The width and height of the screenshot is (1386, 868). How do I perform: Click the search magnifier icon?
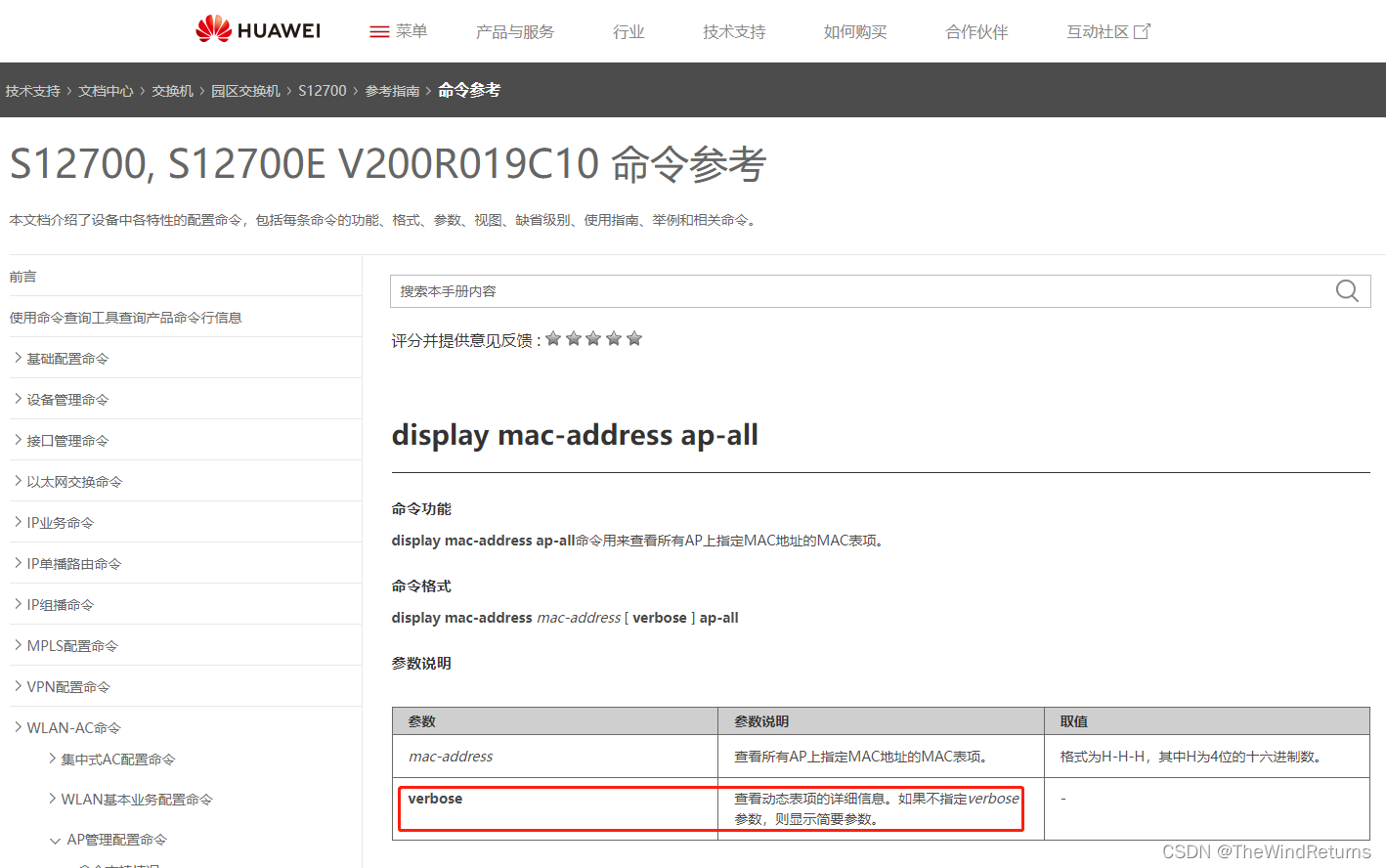point(1347,290)
